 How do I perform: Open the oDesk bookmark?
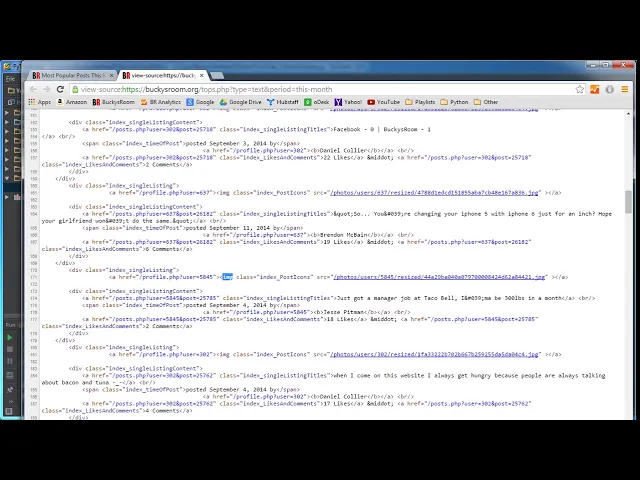pos(317,102)
